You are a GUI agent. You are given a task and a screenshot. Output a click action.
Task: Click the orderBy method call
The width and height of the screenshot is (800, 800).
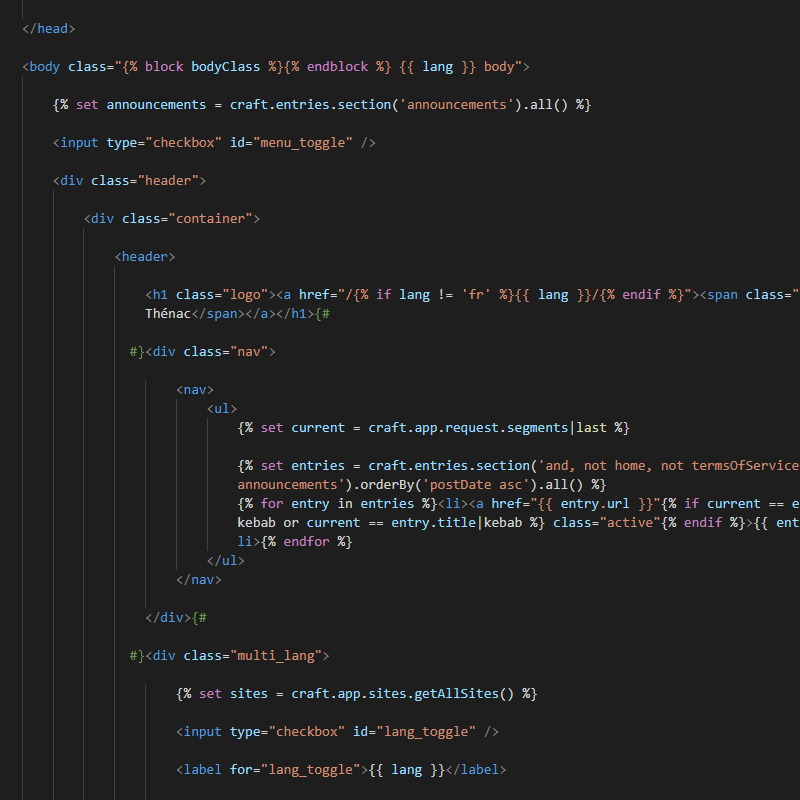[x=387, y=485]
